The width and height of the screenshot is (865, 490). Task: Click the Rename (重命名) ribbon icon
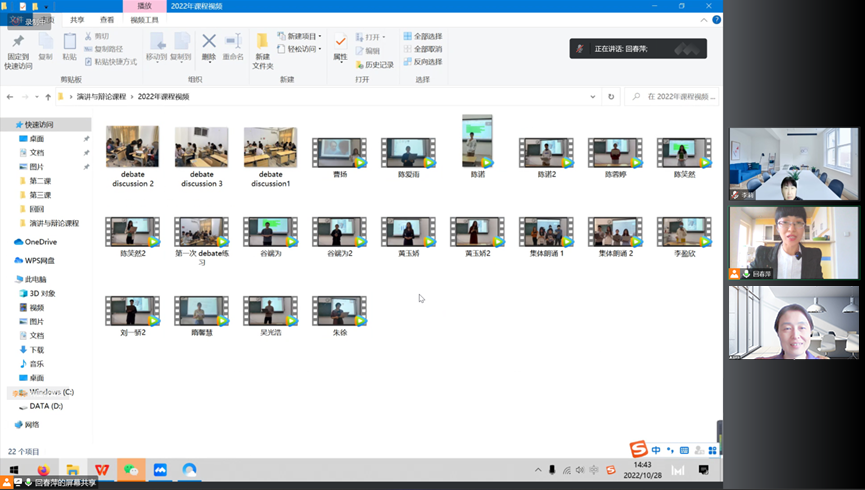point(233,43)
